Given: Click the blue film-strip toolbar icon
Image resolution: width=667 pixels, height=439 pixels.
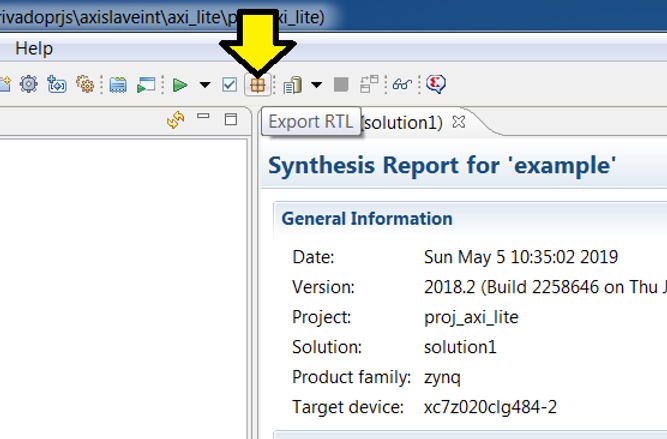Looking at the screenshot, I should click(118, 85).
